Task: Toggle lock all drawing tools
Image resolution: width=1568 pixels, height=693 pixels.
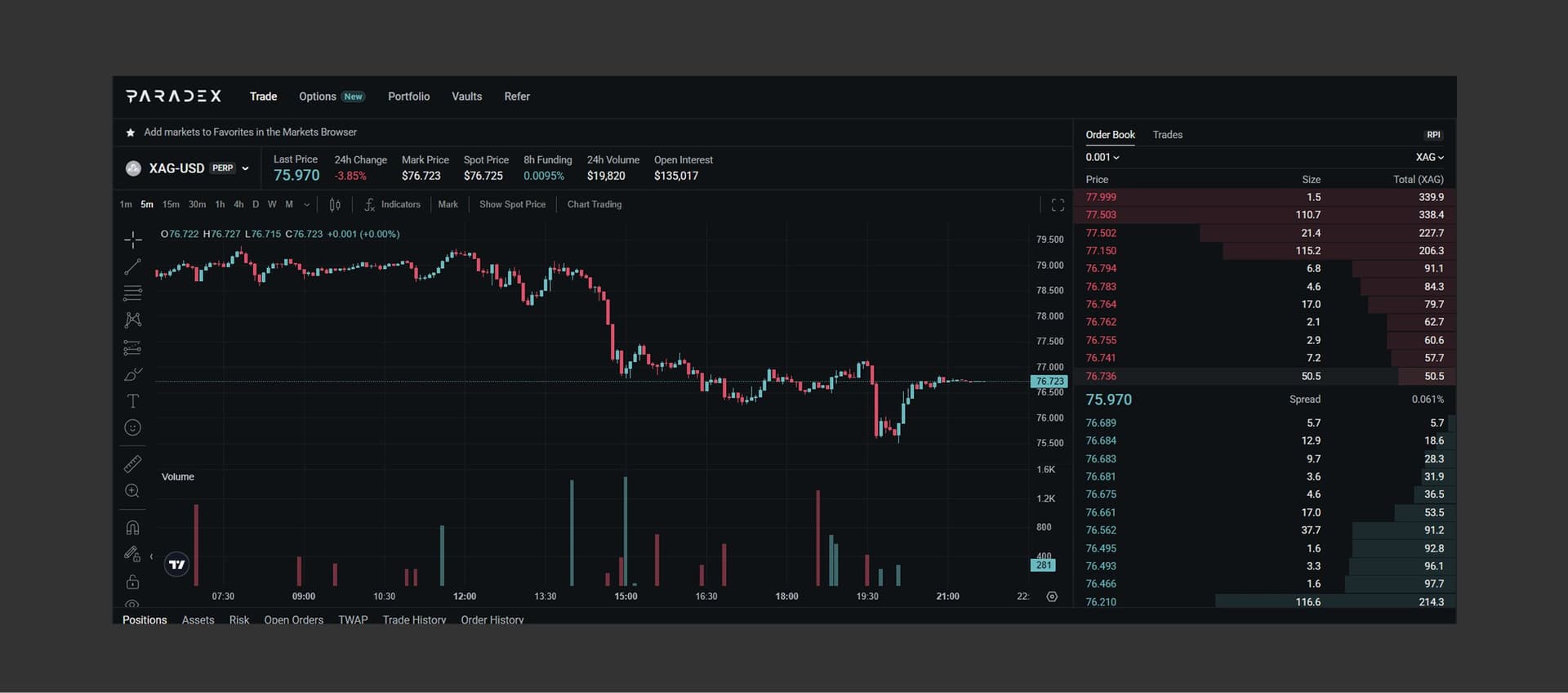Action: (x=132, y=582)
